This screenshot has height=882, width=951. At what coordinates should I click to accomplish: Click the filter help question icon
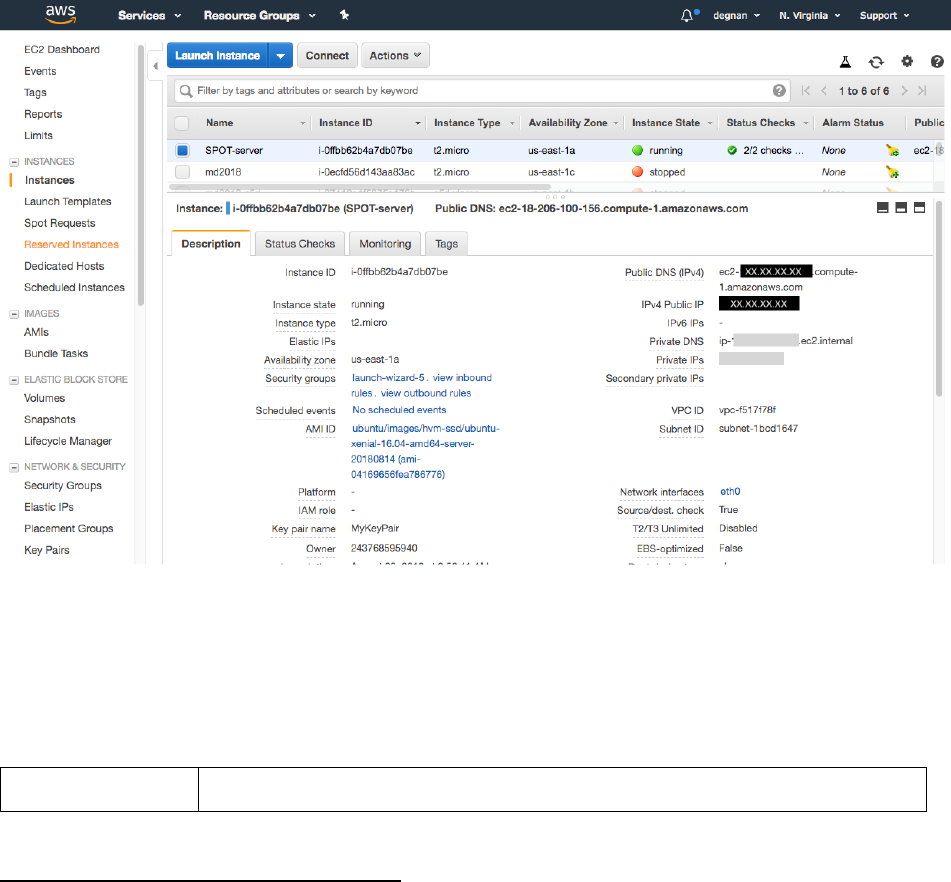click(779, 90)
